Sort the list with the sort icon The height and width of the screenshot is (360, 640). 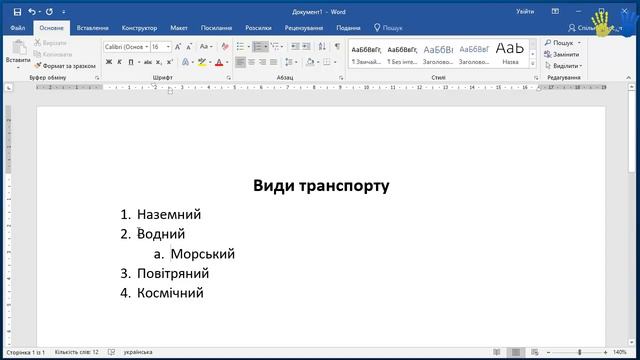322,47
